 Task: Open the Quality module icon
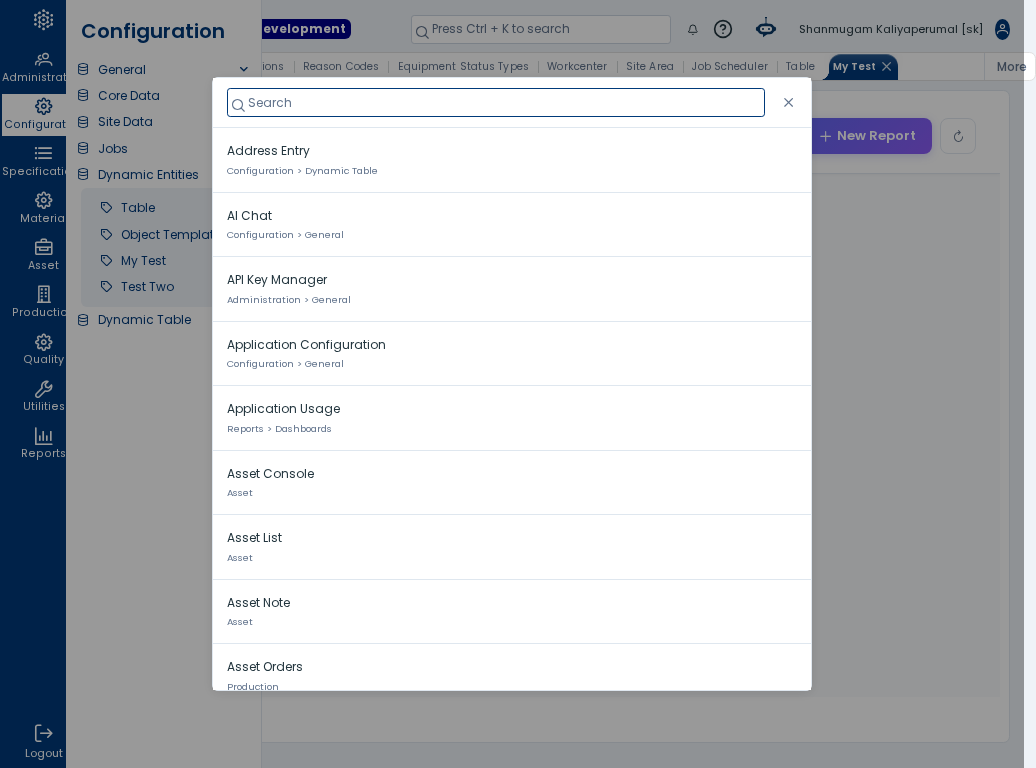(x=44, y=342)
